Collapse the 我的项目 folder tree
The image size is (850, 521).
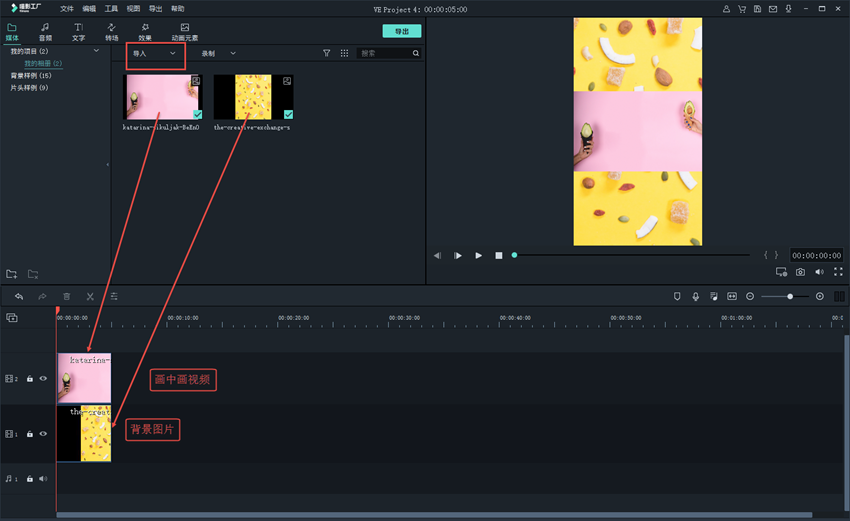(x=96, y=51)
